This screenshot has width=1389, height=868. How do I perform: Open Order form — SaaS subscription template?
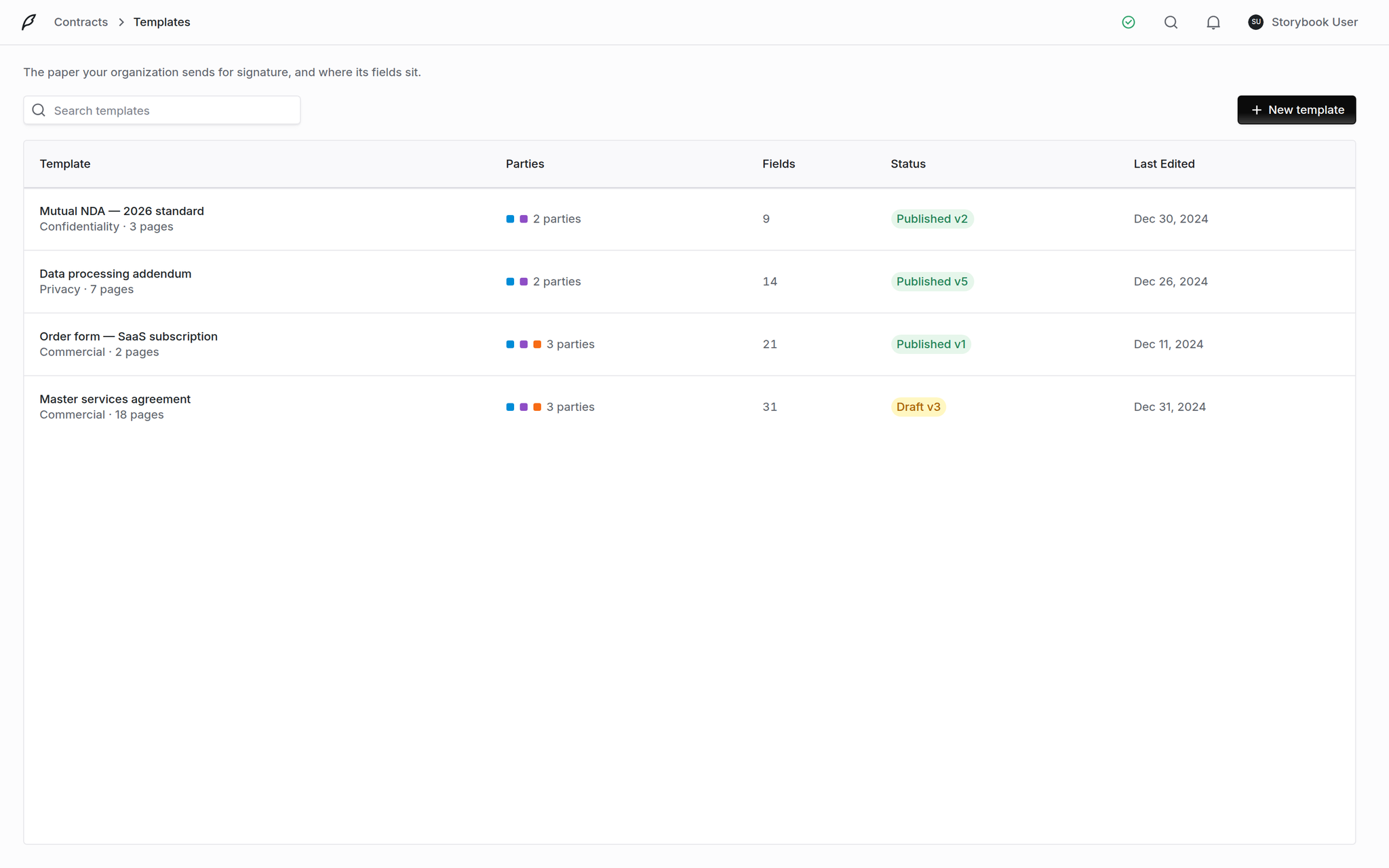[128, 336]
